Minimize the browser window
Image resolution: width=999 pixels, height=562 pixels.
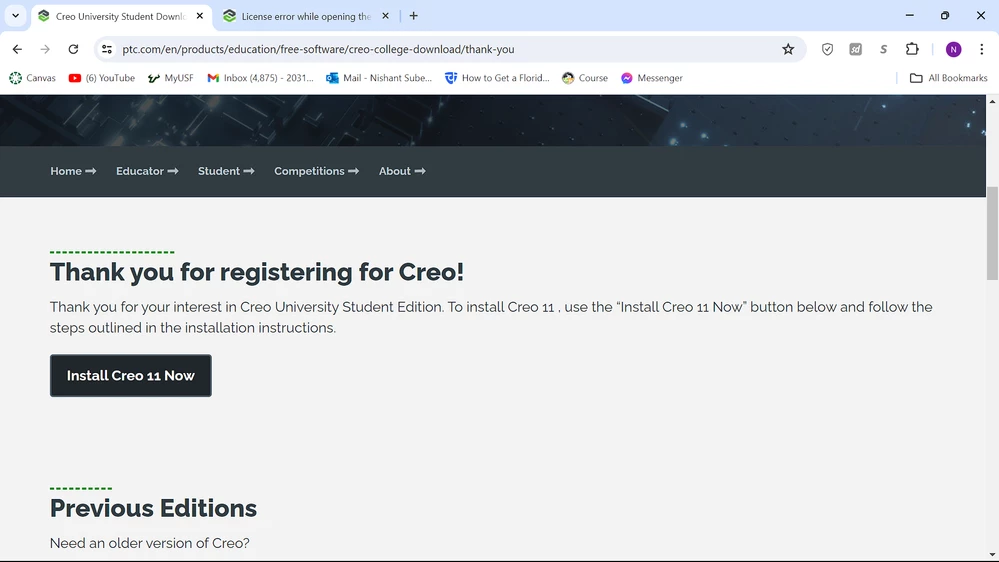click(909, 15)
